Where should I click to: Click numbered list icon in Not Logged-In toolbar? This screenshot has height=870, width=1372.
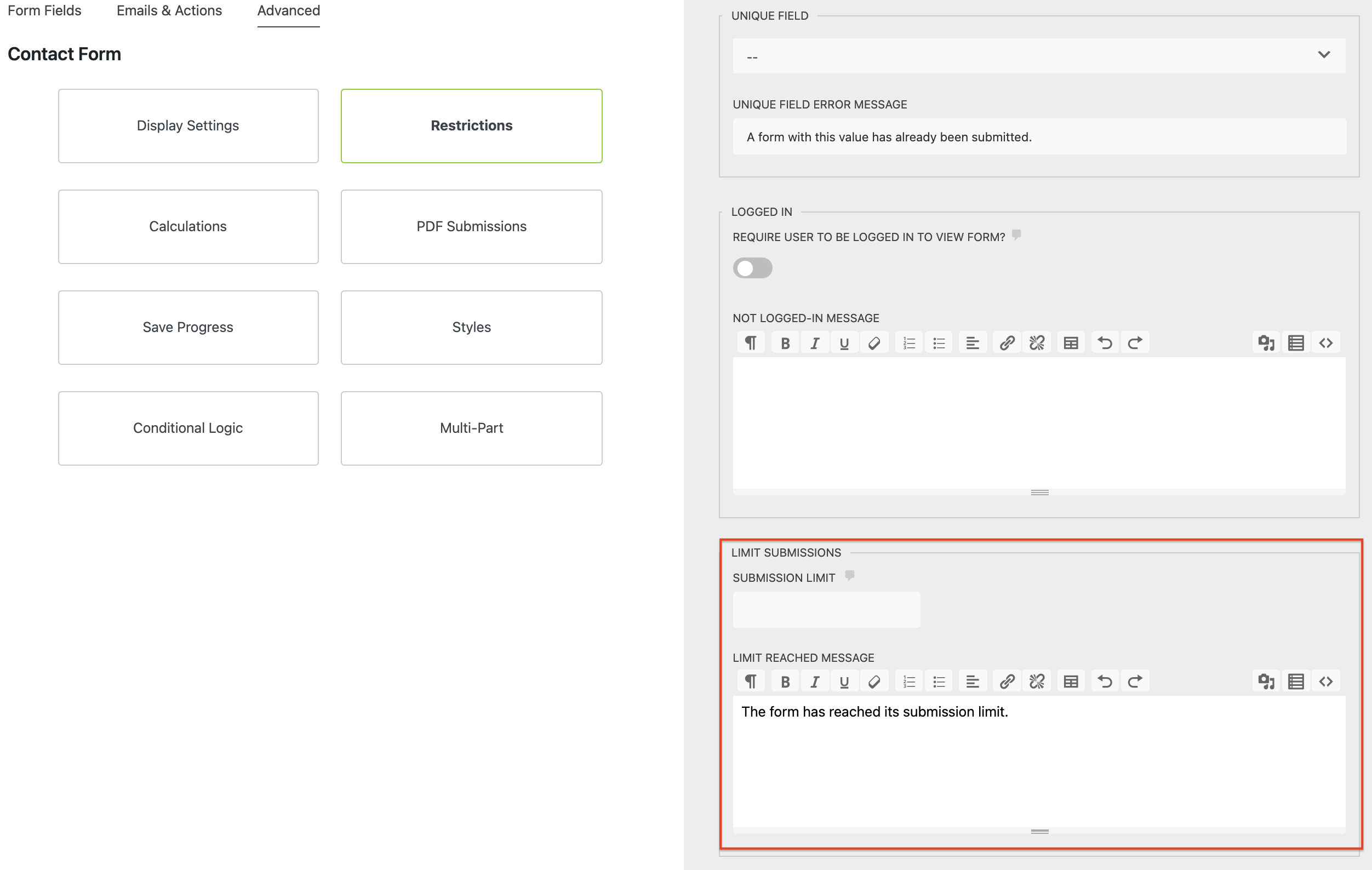909,343
